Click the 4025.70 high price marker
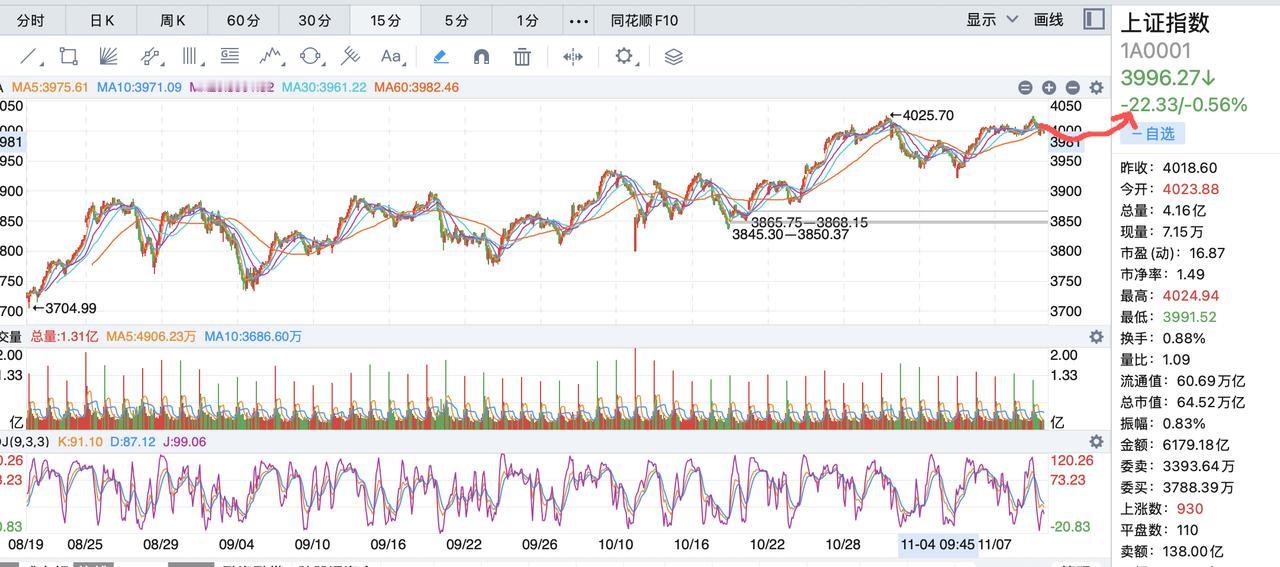The height and width of the screenshot is (567, 1280). 921,115
